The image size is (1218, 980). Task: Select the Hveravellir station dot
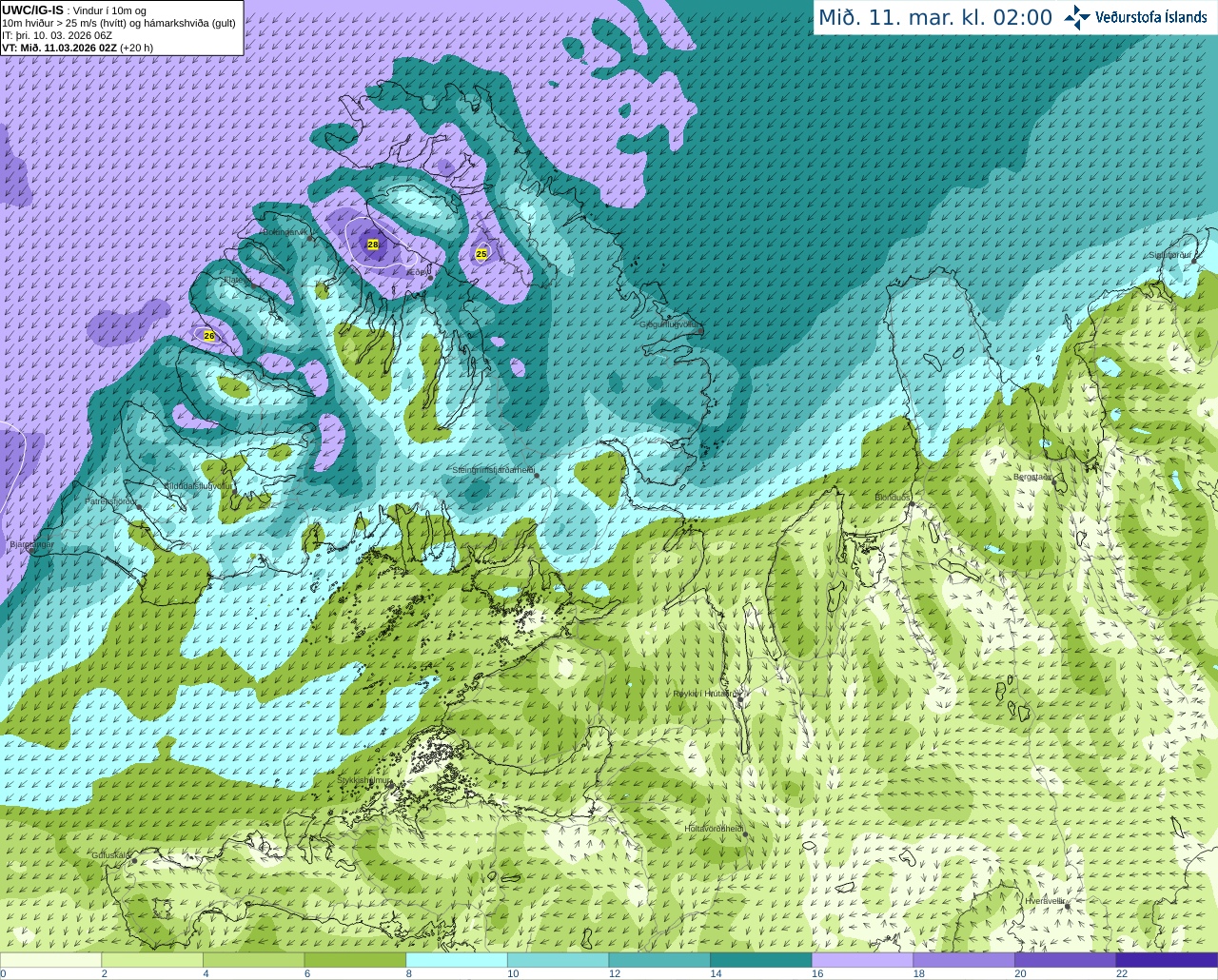tap(1067, 906)
